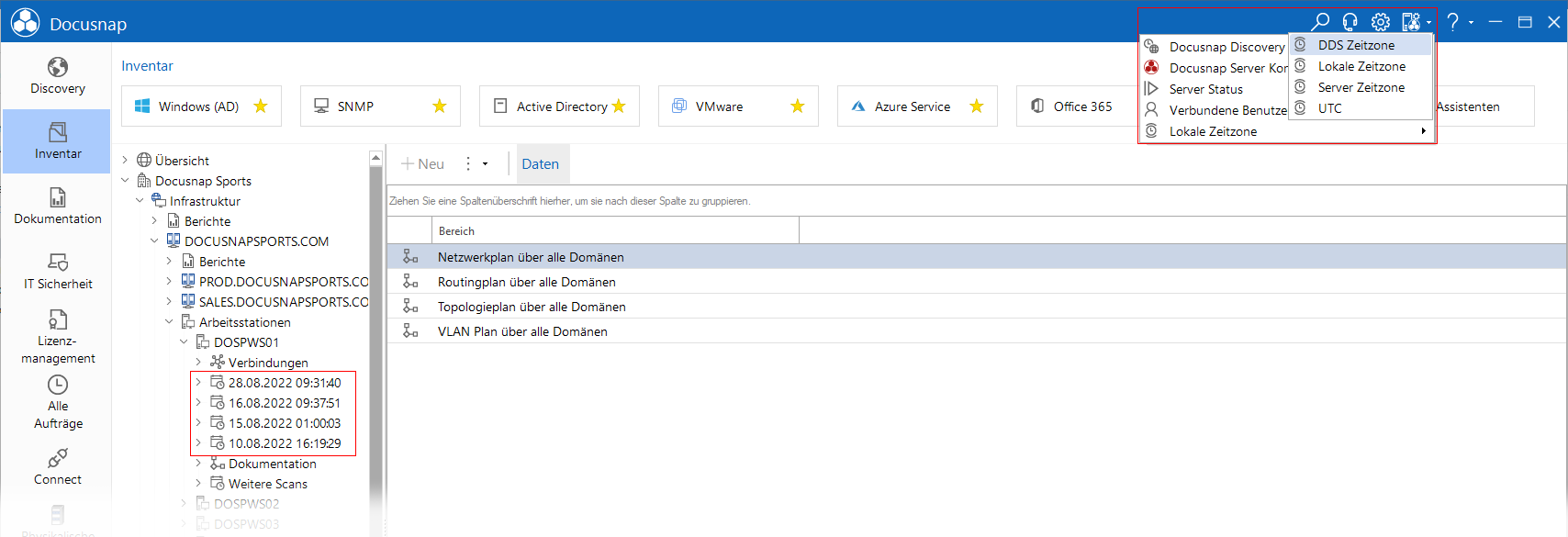This screenshot has height=537, width=1568.
Task: Collapse the Arbeitsstationen tree node
Action: (169, 322)
